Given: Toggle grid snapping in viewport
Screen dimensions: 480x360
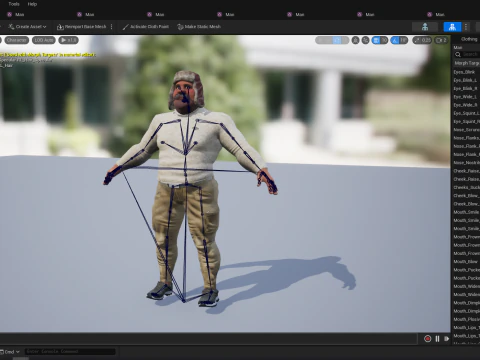Looking at the screenshot, I should coord(376,40).
